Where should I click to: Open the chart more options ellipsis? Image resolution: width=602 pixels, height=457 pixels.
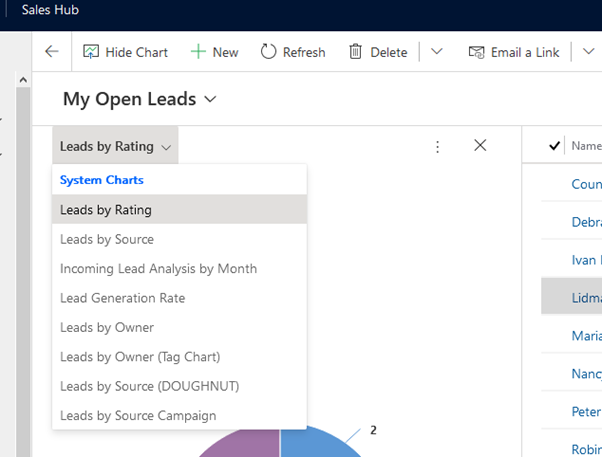[437, 146]
